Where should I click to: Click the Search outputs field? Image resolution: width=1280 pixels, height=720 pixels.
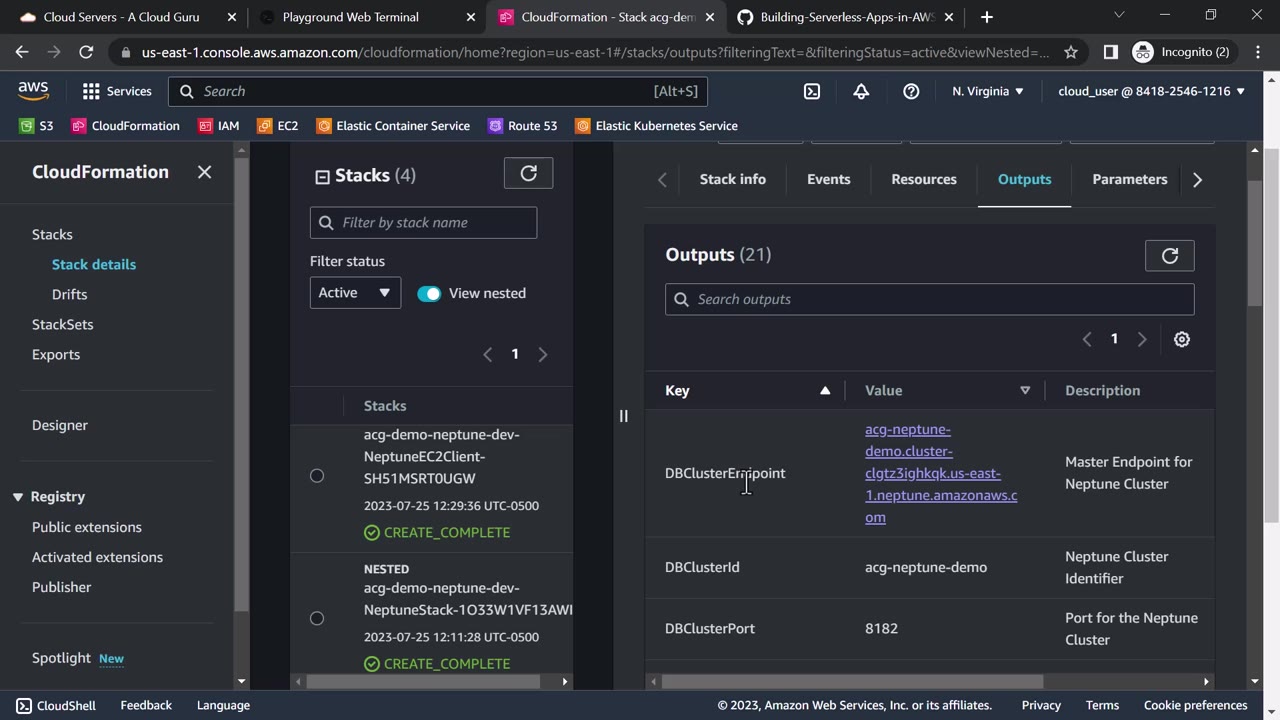coord(929,299)
